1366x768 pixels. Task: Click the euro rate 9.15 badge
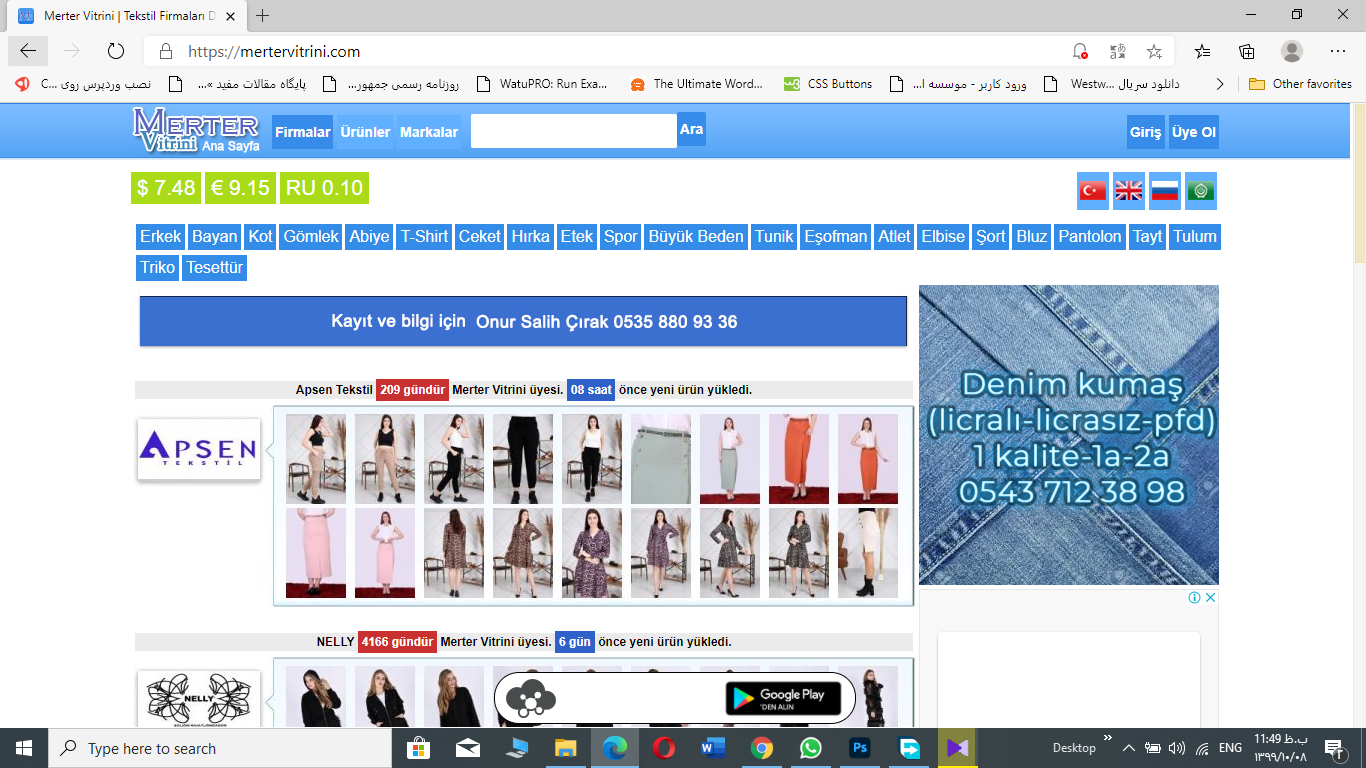(x=240, y=188)
